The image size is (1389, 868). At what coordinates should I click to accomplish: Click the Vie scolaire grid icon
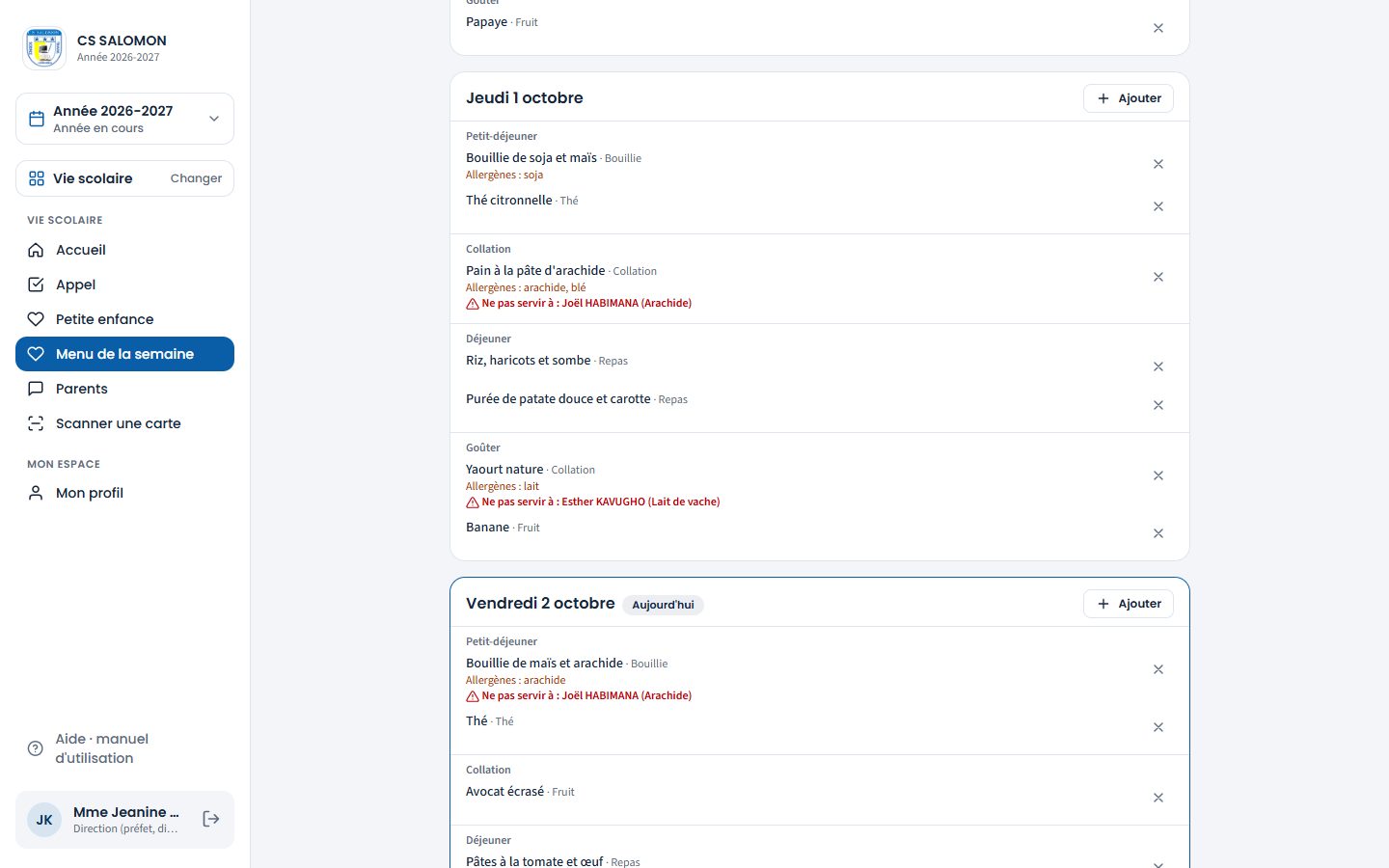pos(37,178)
